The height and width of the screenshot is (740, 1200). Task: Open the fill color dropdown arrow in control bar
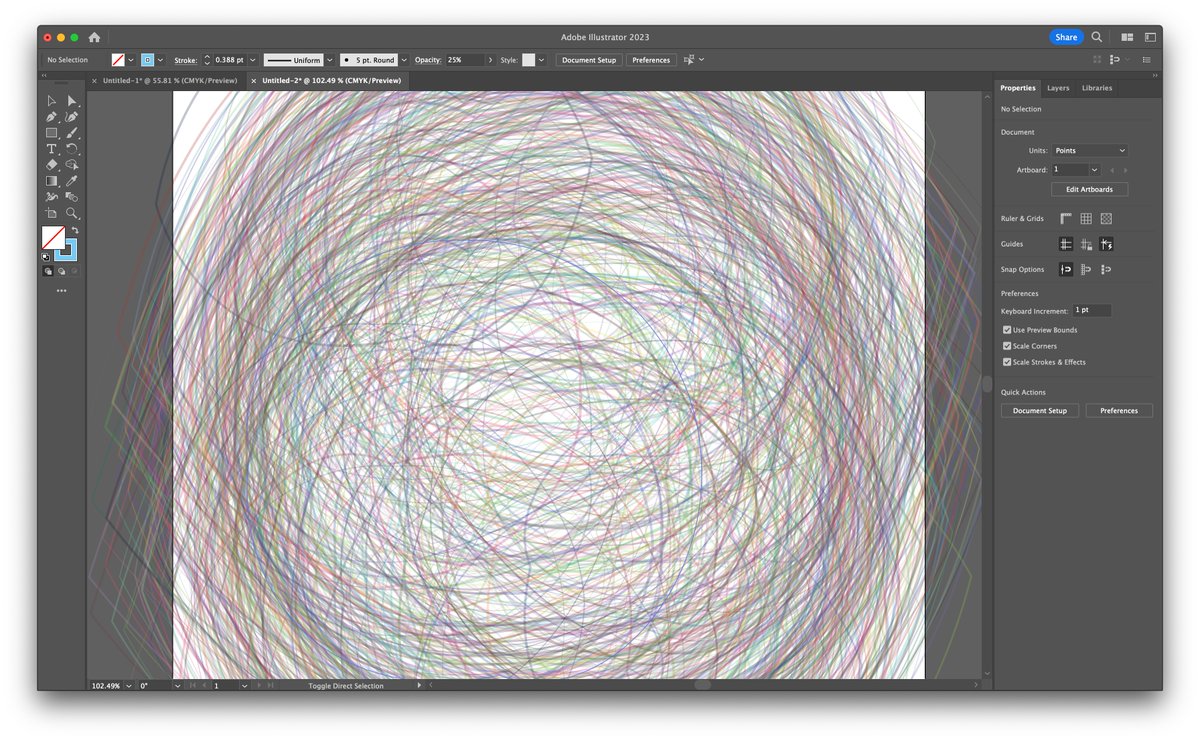[x=131, y=60]
